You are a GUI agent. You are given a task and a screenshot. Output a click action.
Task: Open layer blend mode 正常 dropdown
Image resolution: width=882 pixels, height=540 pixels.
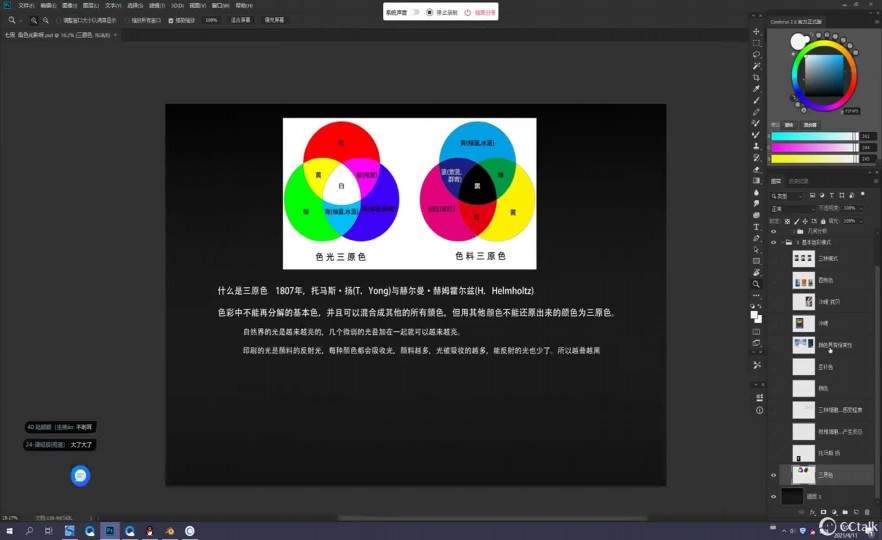(793, 209)
